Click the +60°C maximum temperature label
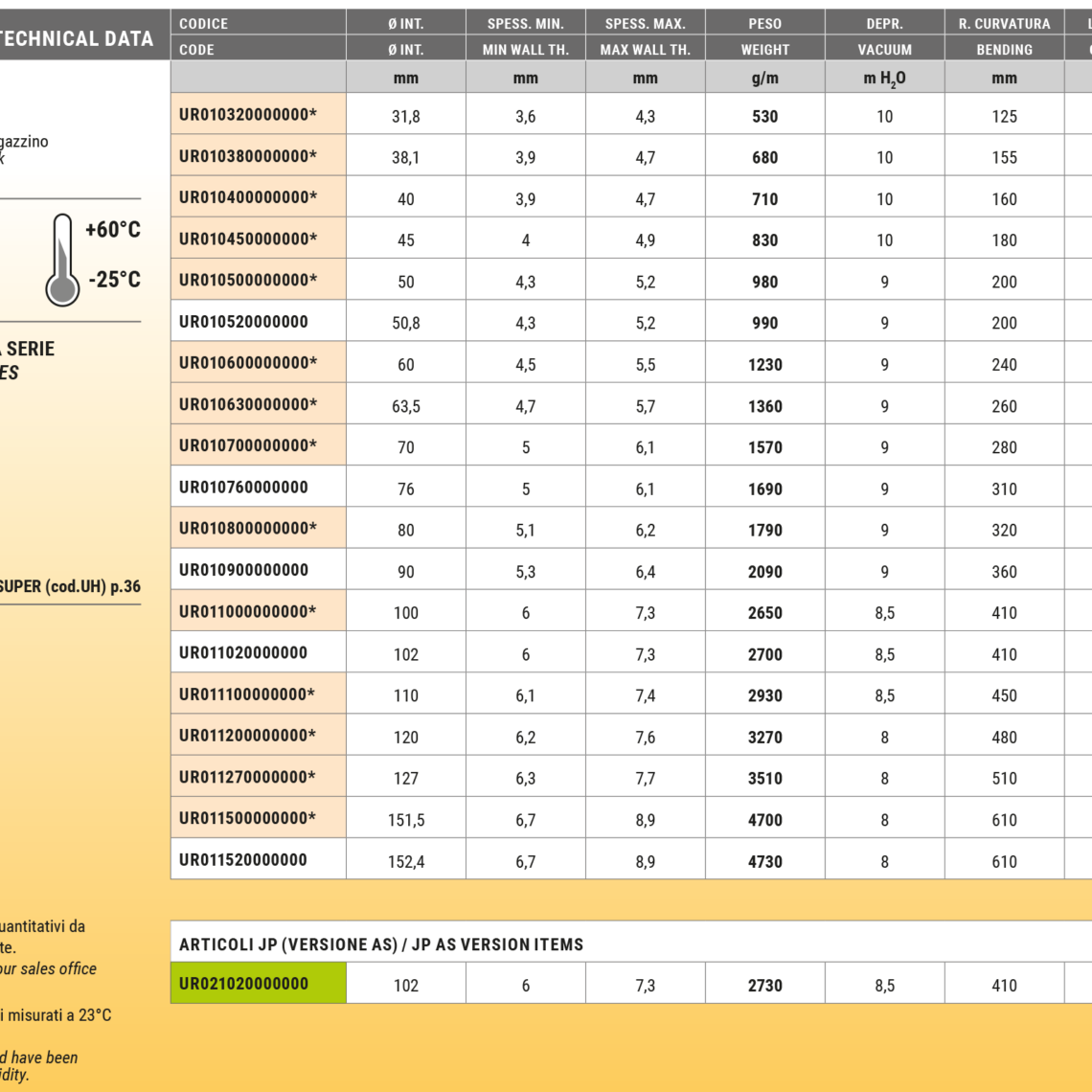Image resolution: width=1092 pixels, height=1092 pixels. [112, 230]
